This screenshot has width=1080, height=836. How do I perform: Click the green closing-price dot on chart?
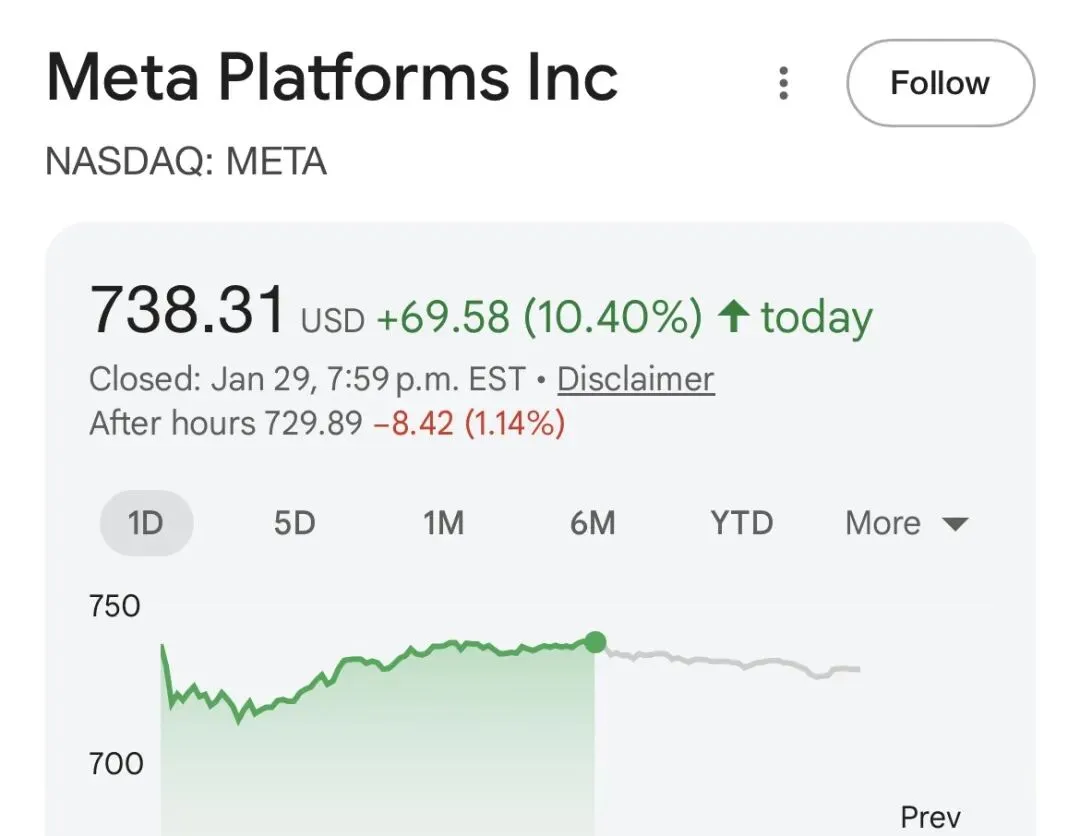click(x=595, y=642)
